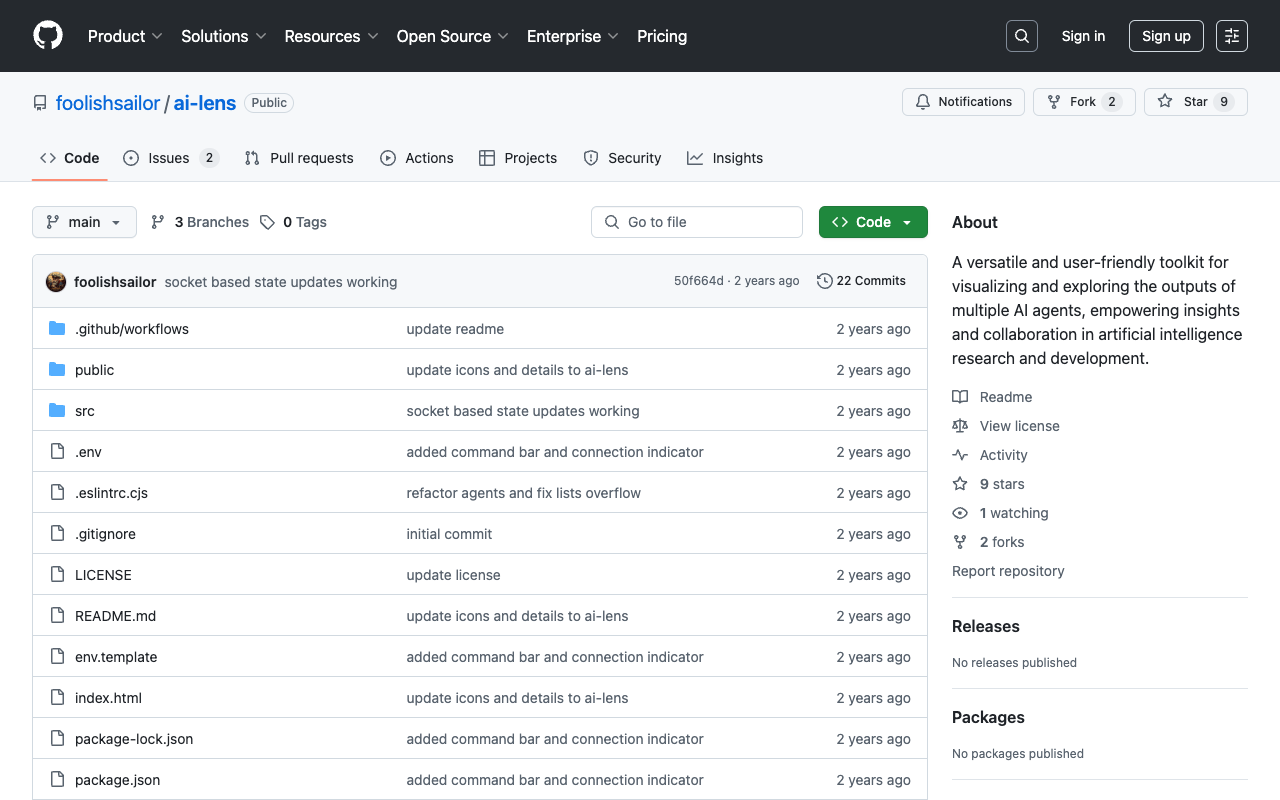Click the eye icon beside 1 watching
The width and height of the screenshot is (1280, 800).
point(960,513)
